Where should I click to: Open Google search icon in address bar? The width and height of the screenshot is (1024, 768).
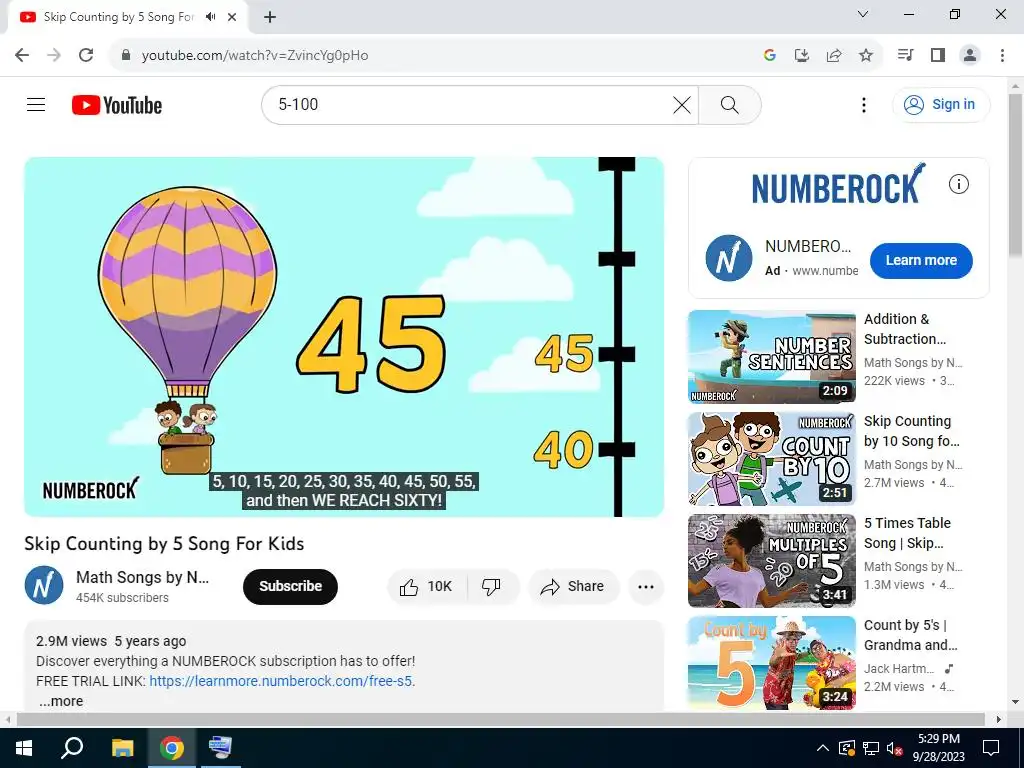tap(770, 55)
